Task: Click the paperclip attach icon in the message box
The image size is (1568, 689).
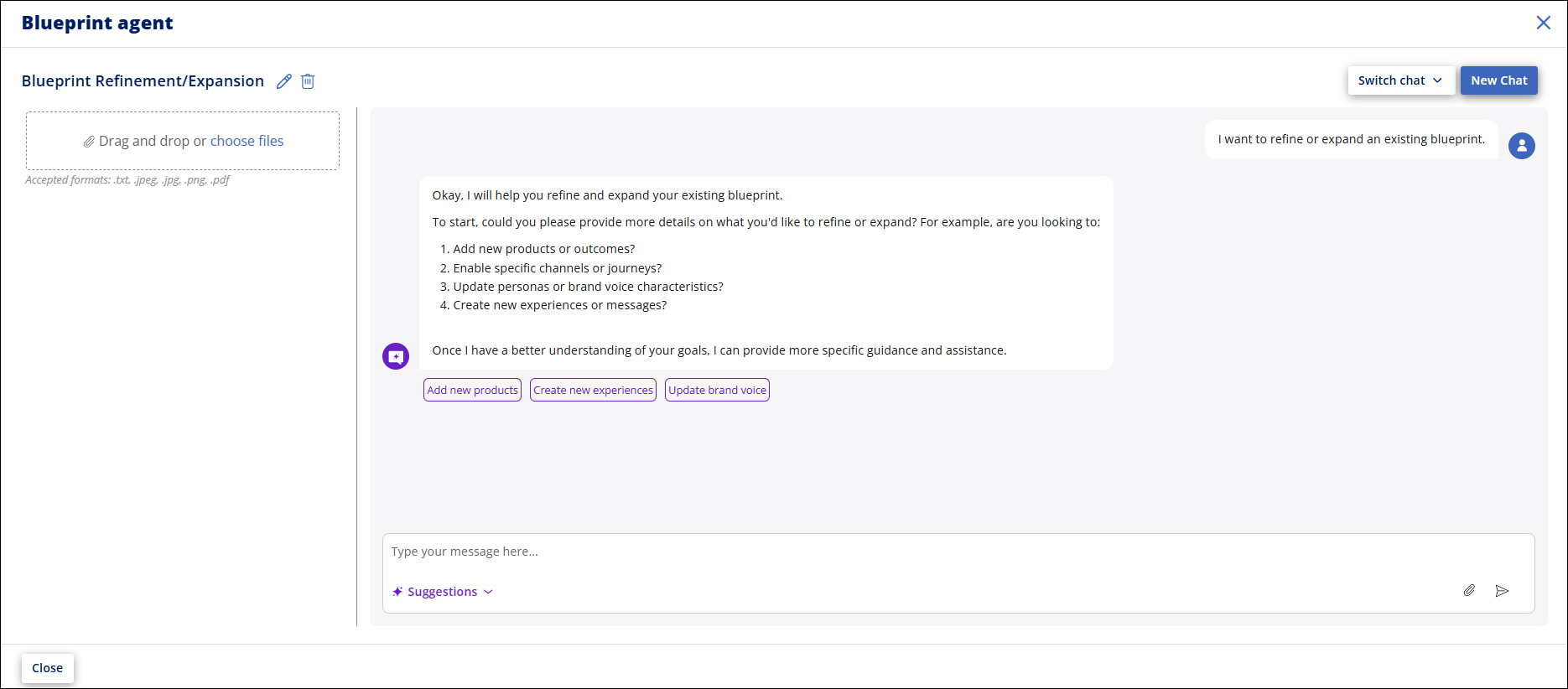Action: click(1469, 591)
